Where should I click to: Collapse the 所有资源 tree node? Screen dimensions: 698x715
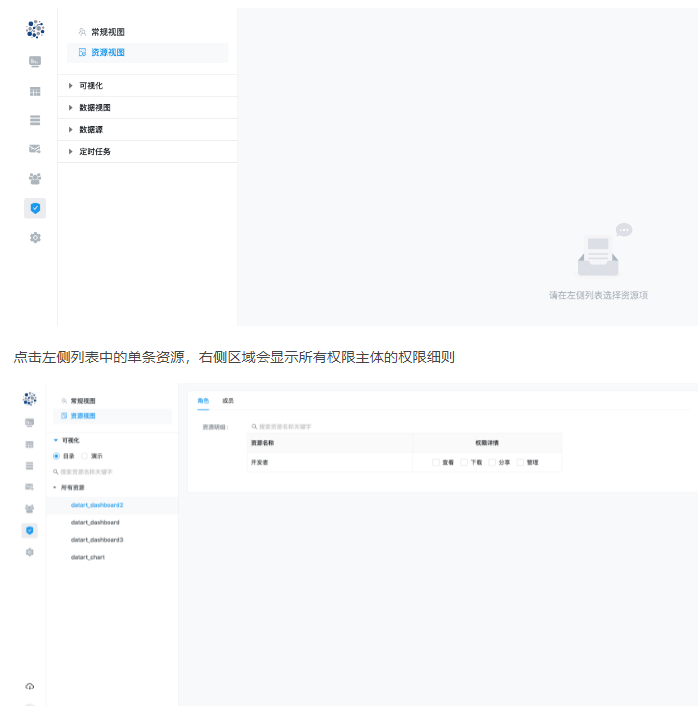pyautogui.click(x=56, y=487)
